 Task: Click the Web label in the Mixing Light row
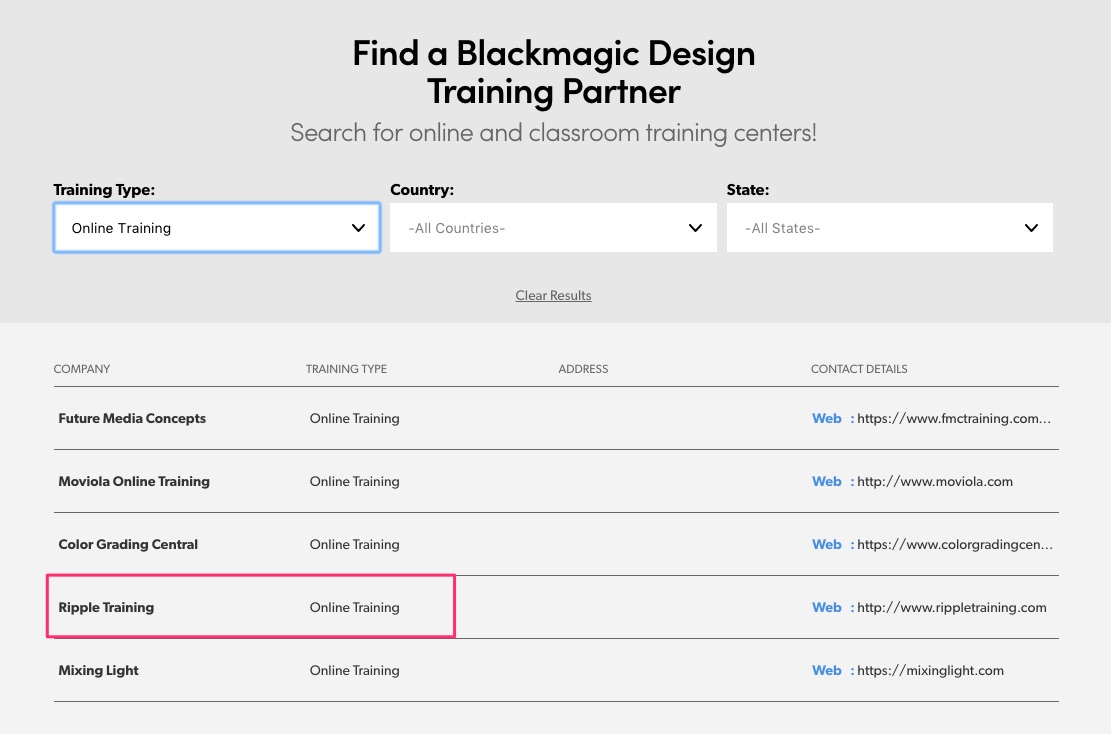[827, 671]
